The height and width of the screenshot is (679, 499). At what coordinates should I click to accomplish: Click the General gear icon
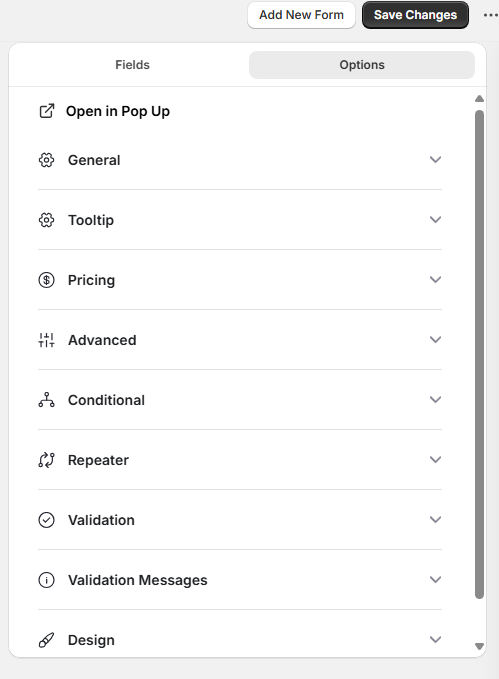[x=46, y=160]
